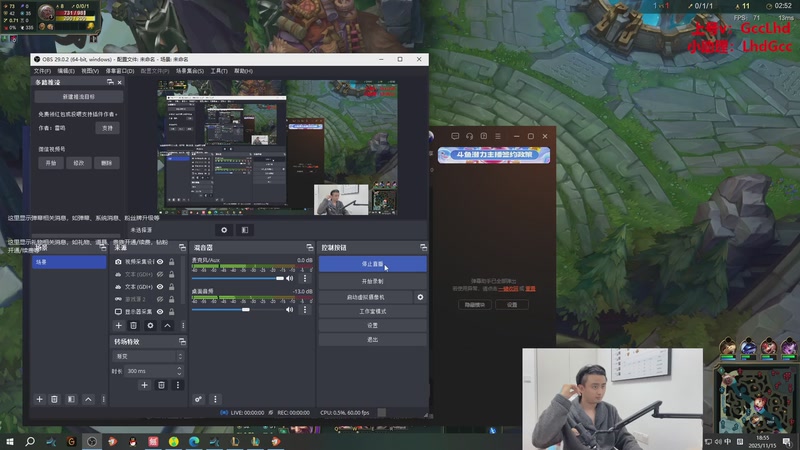This screenshot has height=450, width=800.
Task: Open the mixer toolbar three-dot menu
Action: tap(215, 399)
